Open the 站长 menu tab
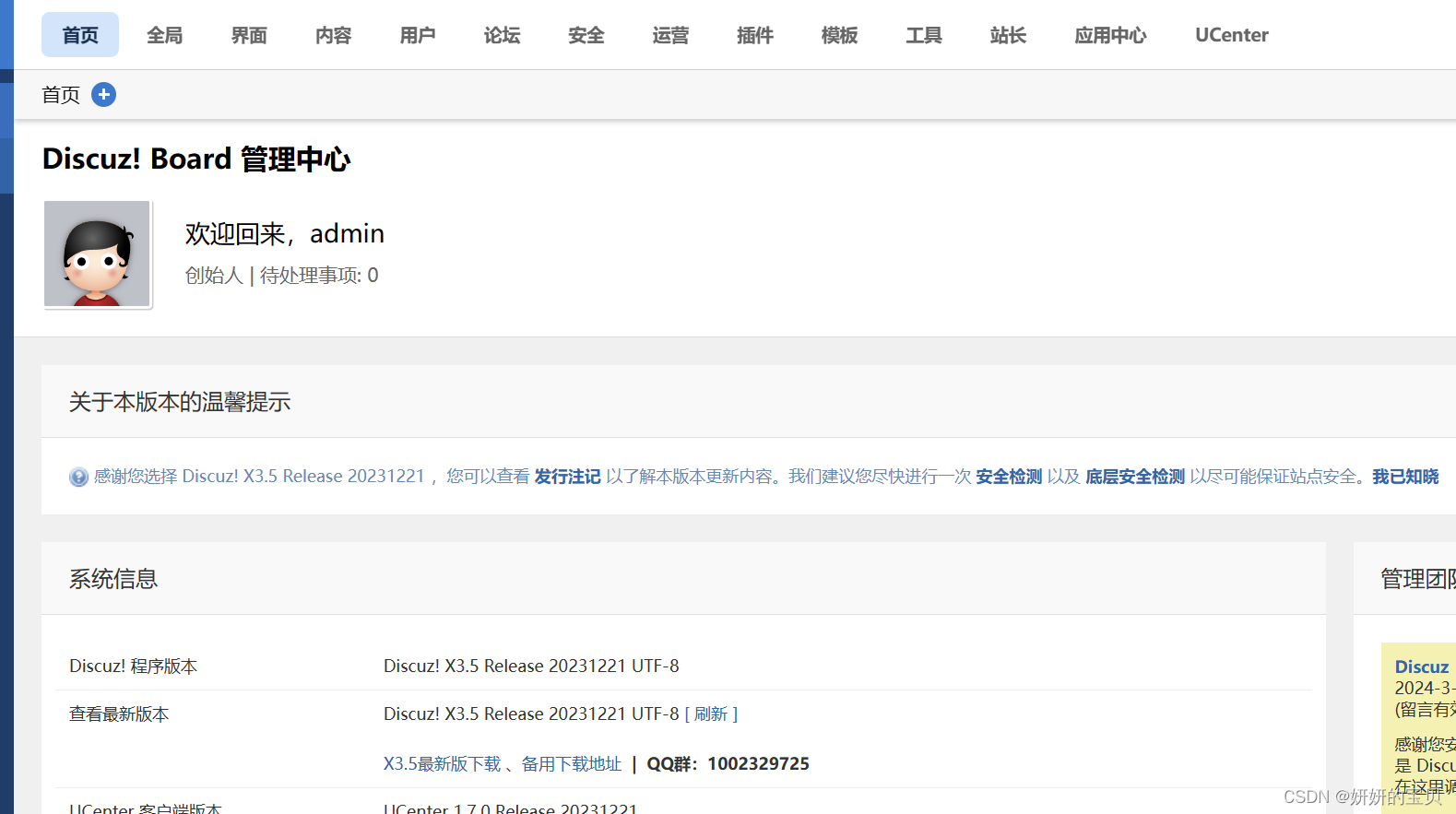1456x814 pixels. (1008, 35)
